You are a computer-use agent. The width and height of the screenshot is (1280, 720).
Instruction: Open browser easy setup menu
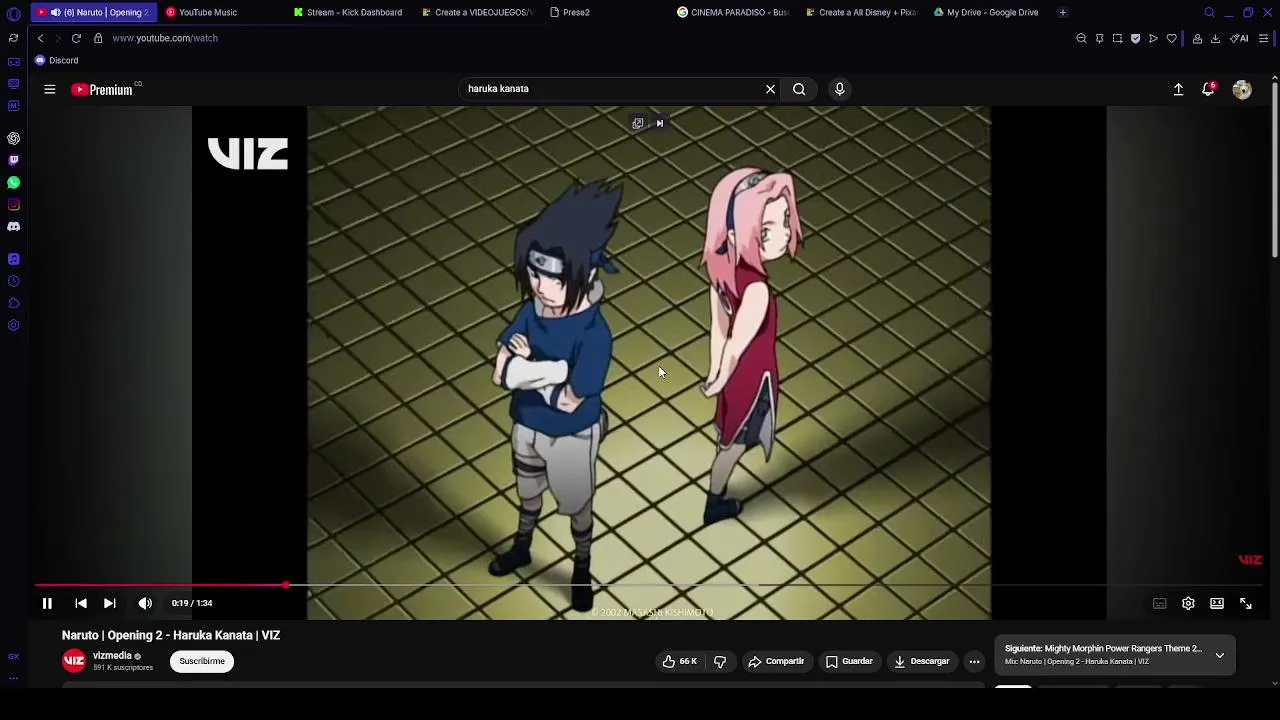(x=1264, y=38)
